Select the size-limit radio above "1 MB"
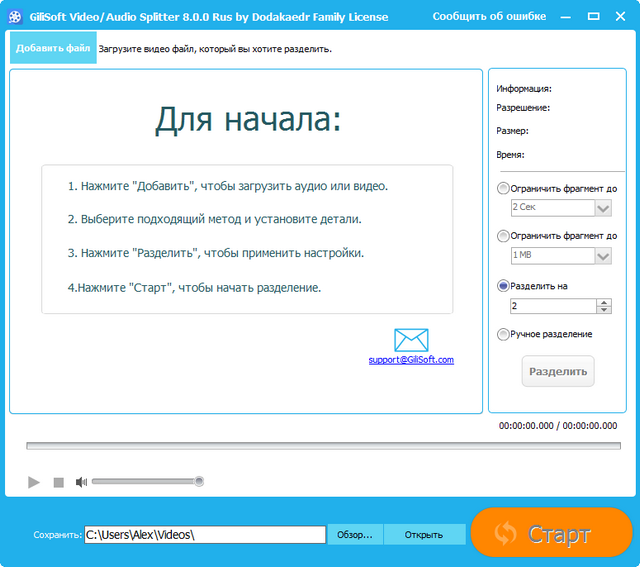The width and height of the screenshot is (640, 567). tap(503, 236)
